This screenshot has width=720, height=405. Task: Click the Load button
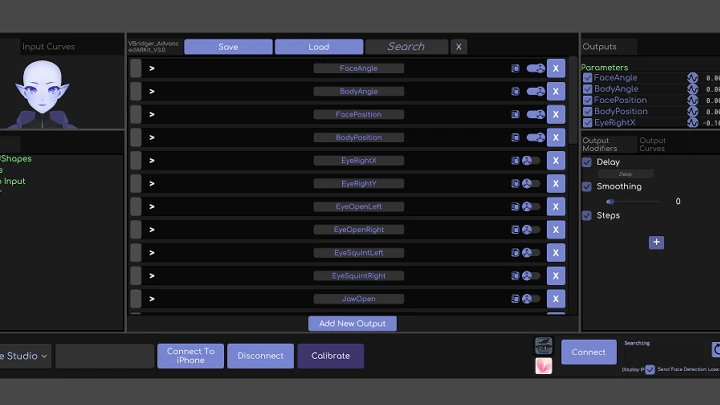319,46
